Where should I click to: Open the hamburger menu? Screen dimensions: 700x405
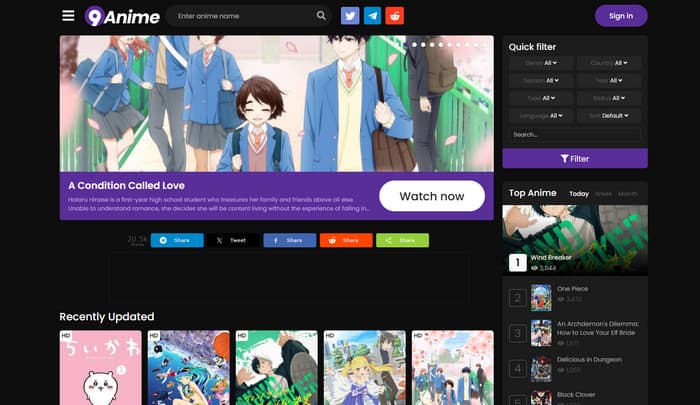tap(68, 16)
